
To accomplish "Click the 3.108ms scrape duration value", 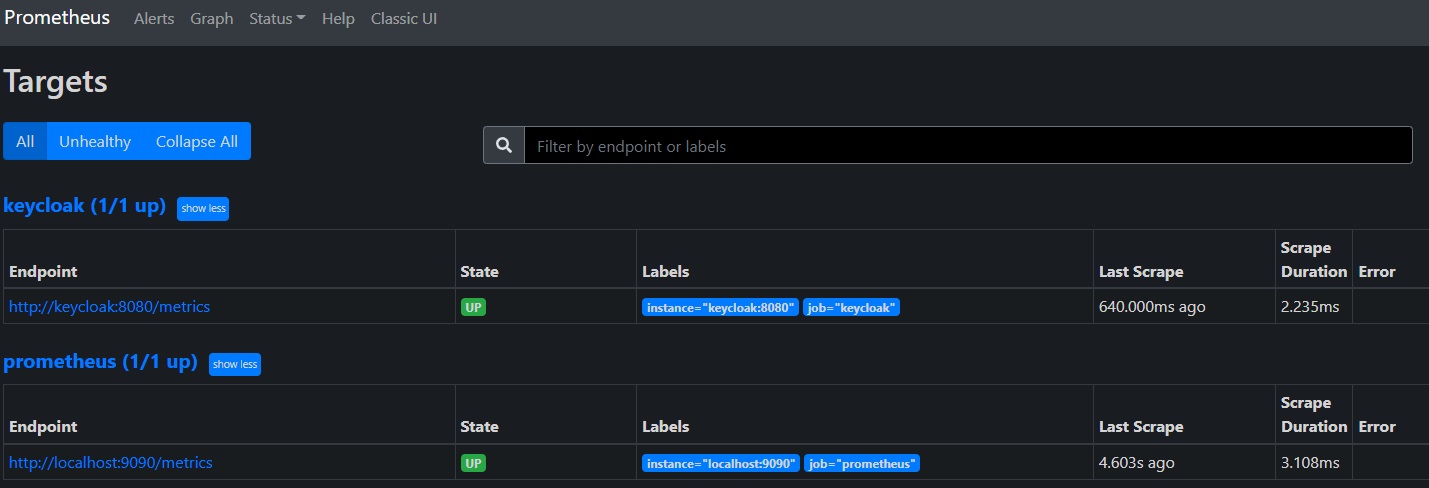I will [x=1310, y=463].
